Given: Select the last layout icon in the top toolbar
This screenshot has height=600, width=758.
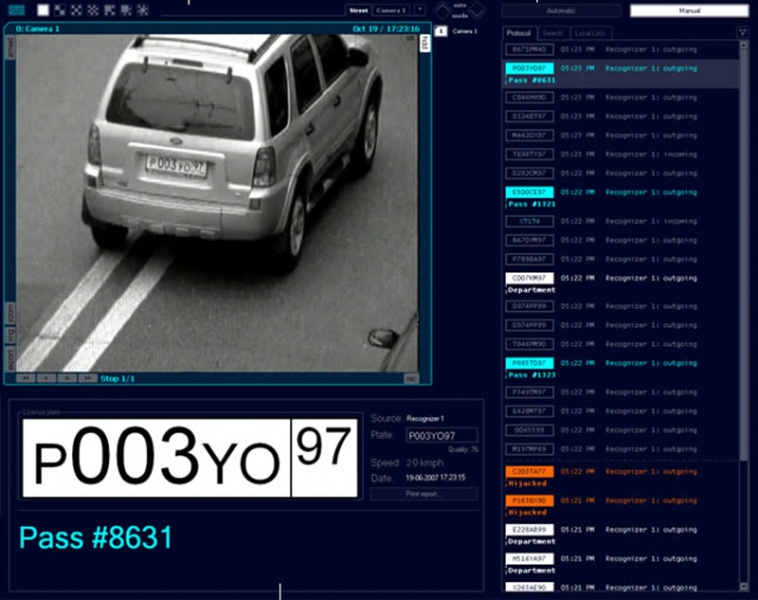Looking at the screenshot, I should click(142, 10).
